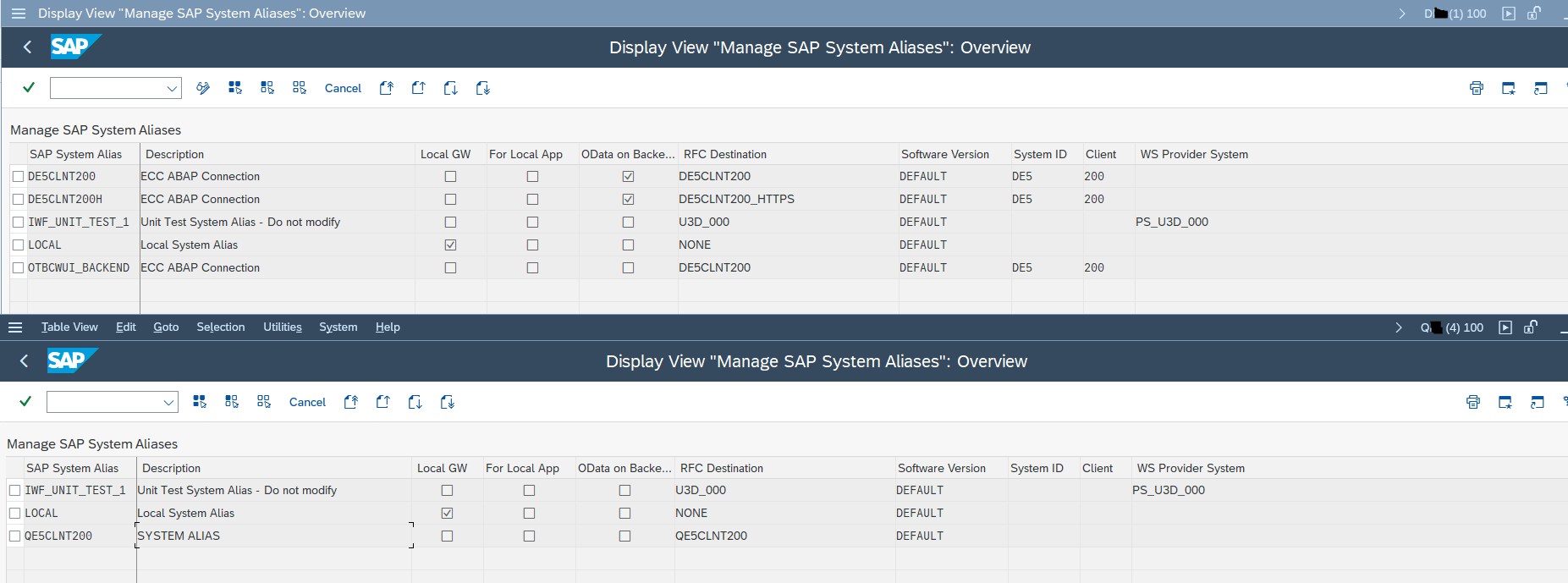Open the Edit menu

[x=126, y=327]
